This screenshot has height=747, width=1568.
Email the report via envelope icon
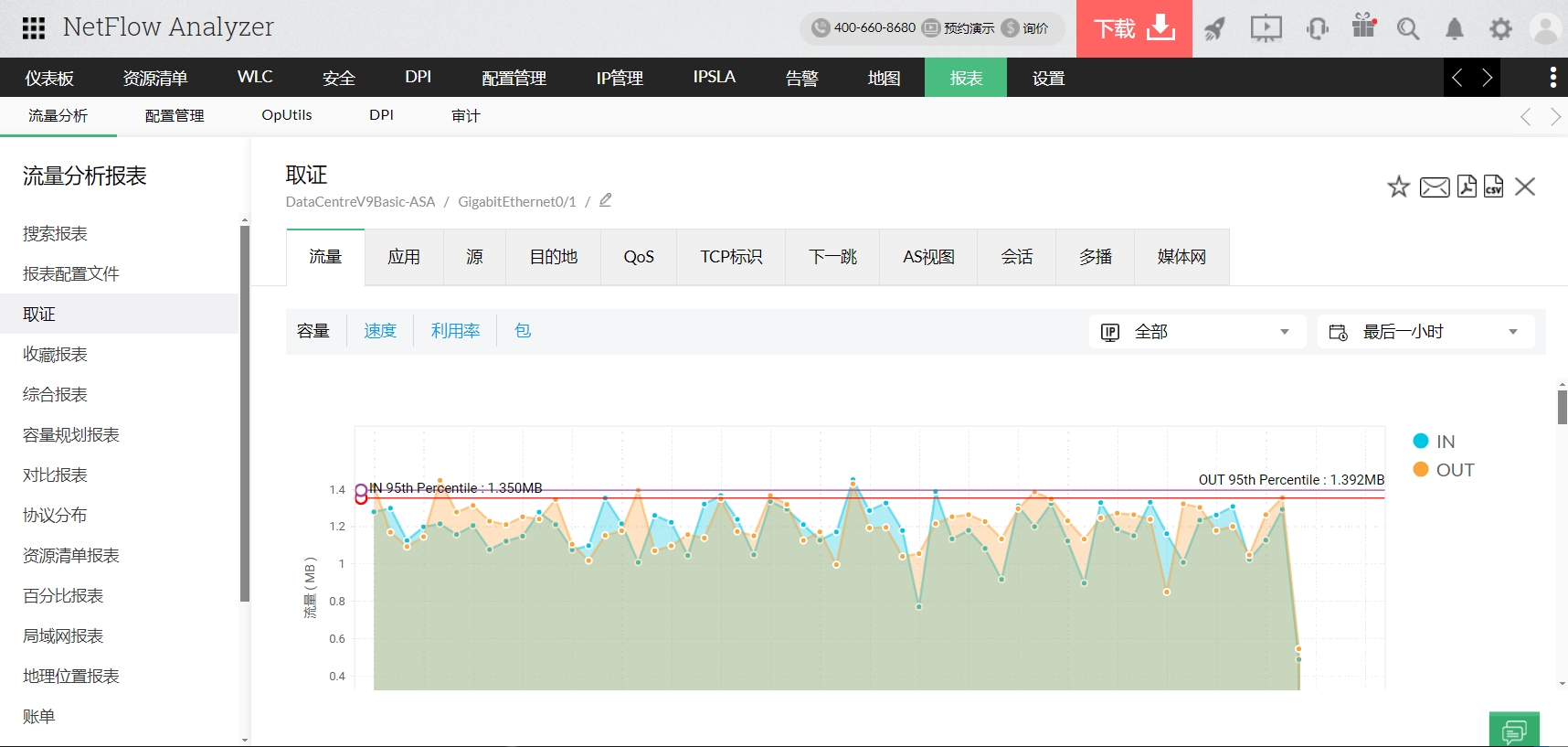(x=1434, y=187)
